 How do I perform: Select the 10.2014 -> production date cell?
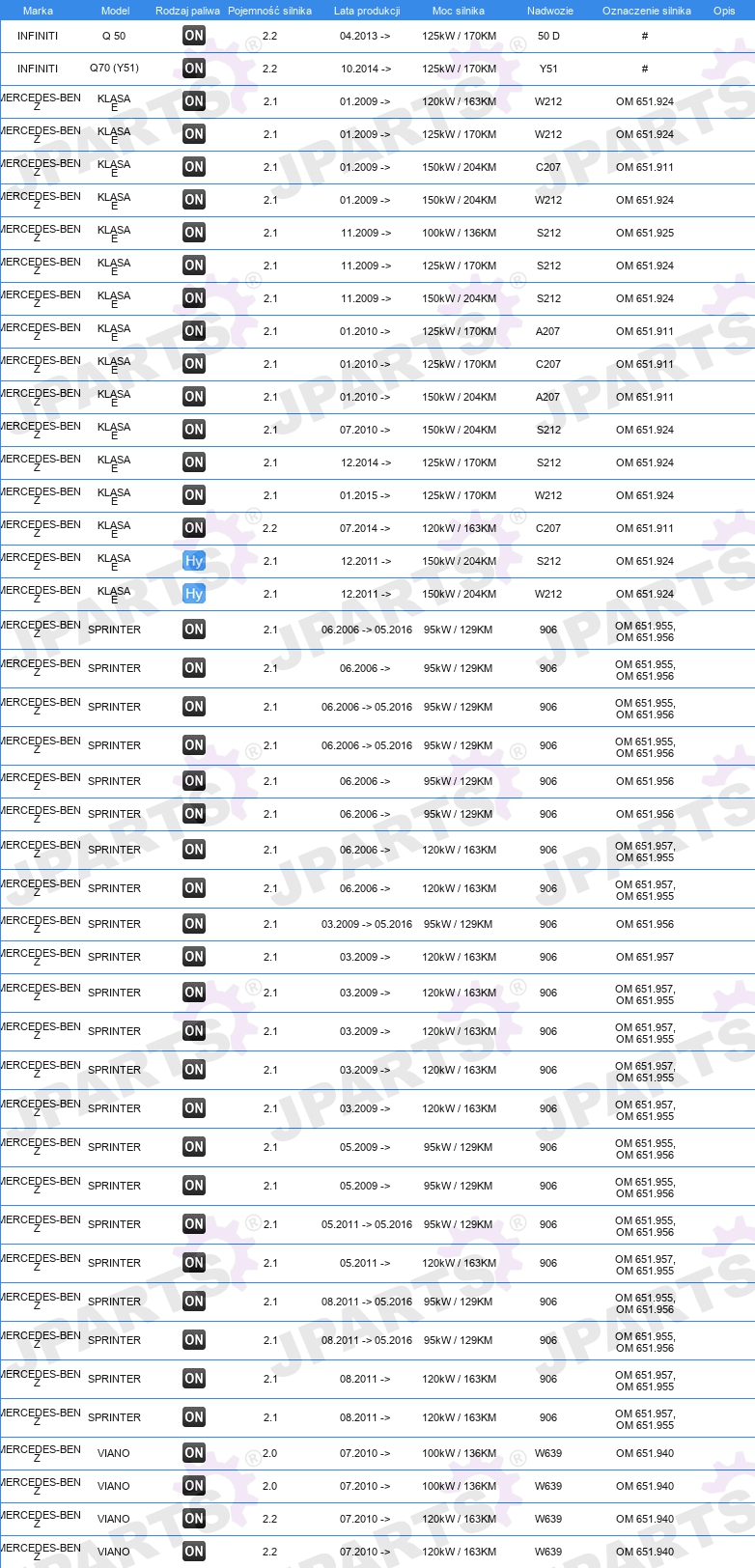(x=366, y=69)
